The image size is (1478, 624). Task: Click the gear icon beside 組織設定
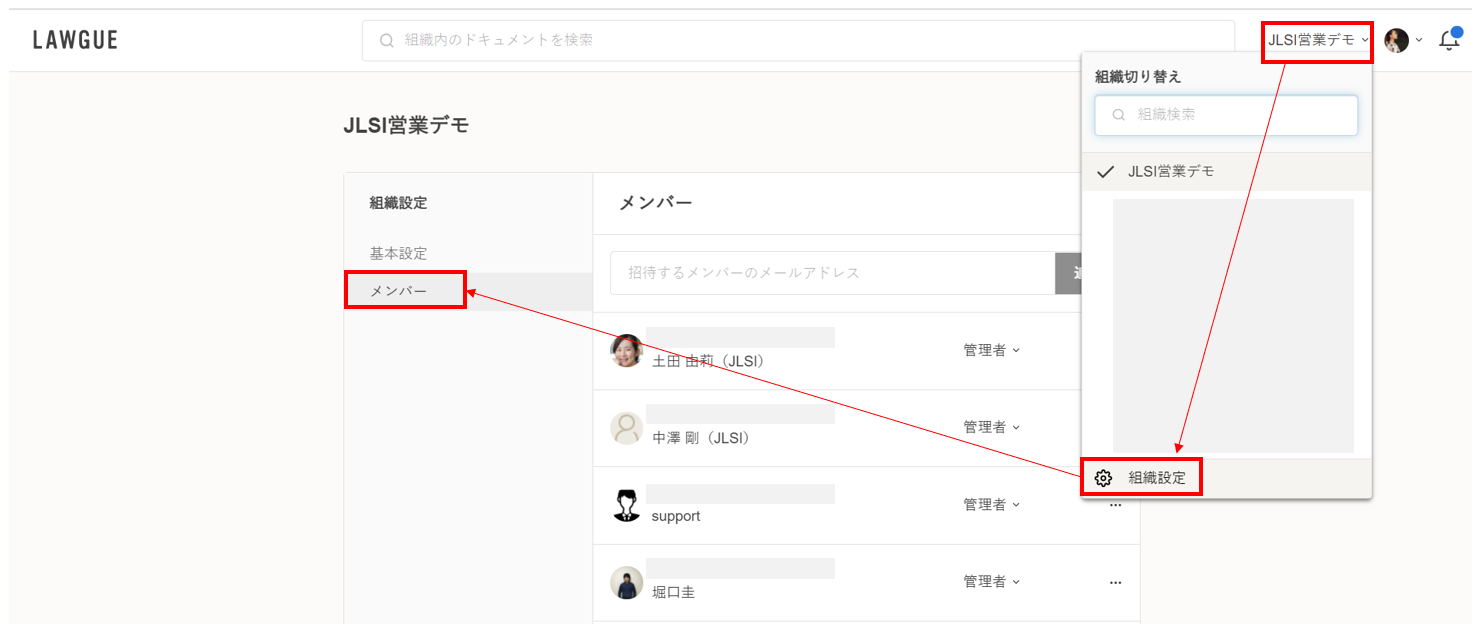(x=1103, y=478)
